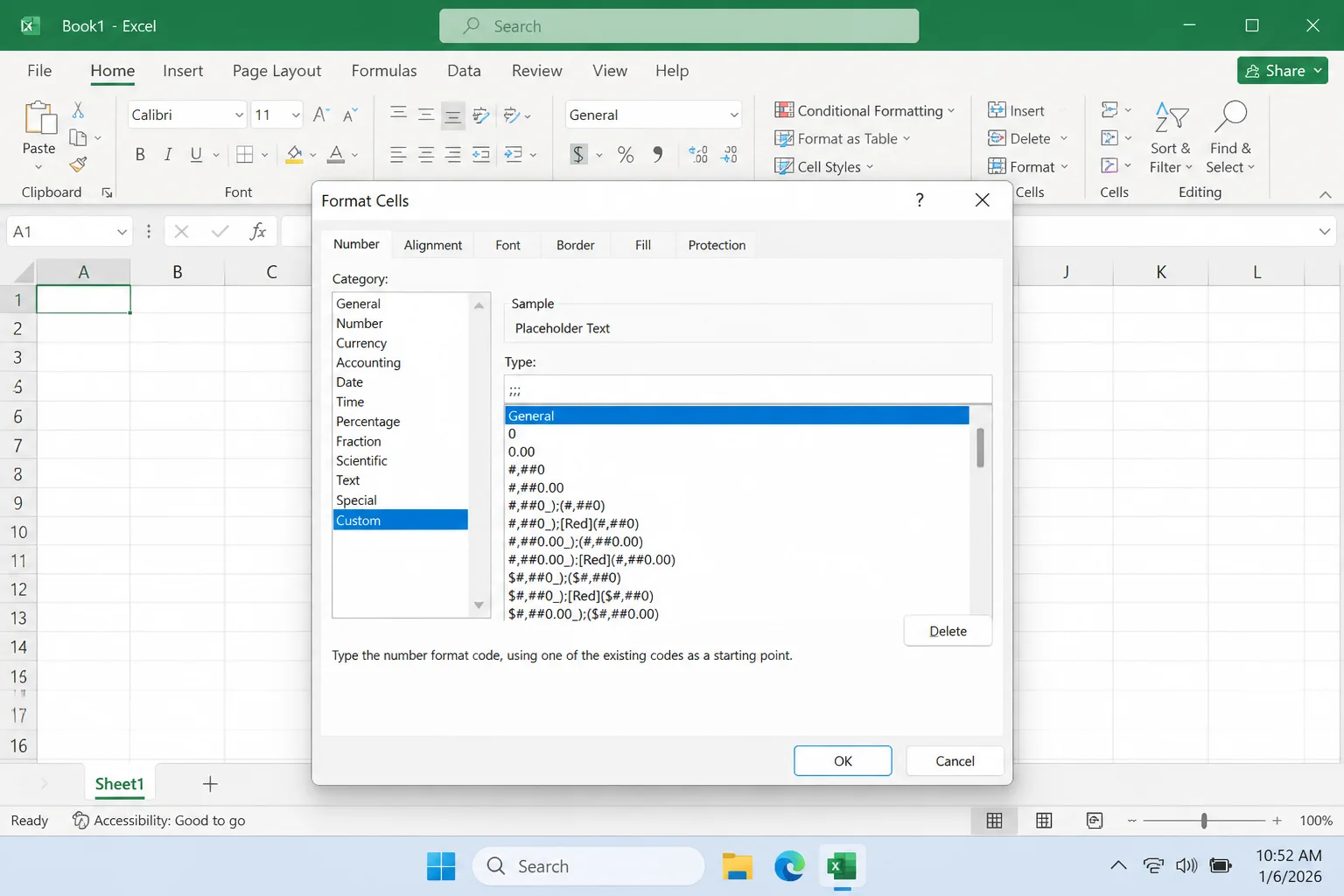Switch to the Fill tab
Screen dimensions: 1344x896
[x=643, y=245]
